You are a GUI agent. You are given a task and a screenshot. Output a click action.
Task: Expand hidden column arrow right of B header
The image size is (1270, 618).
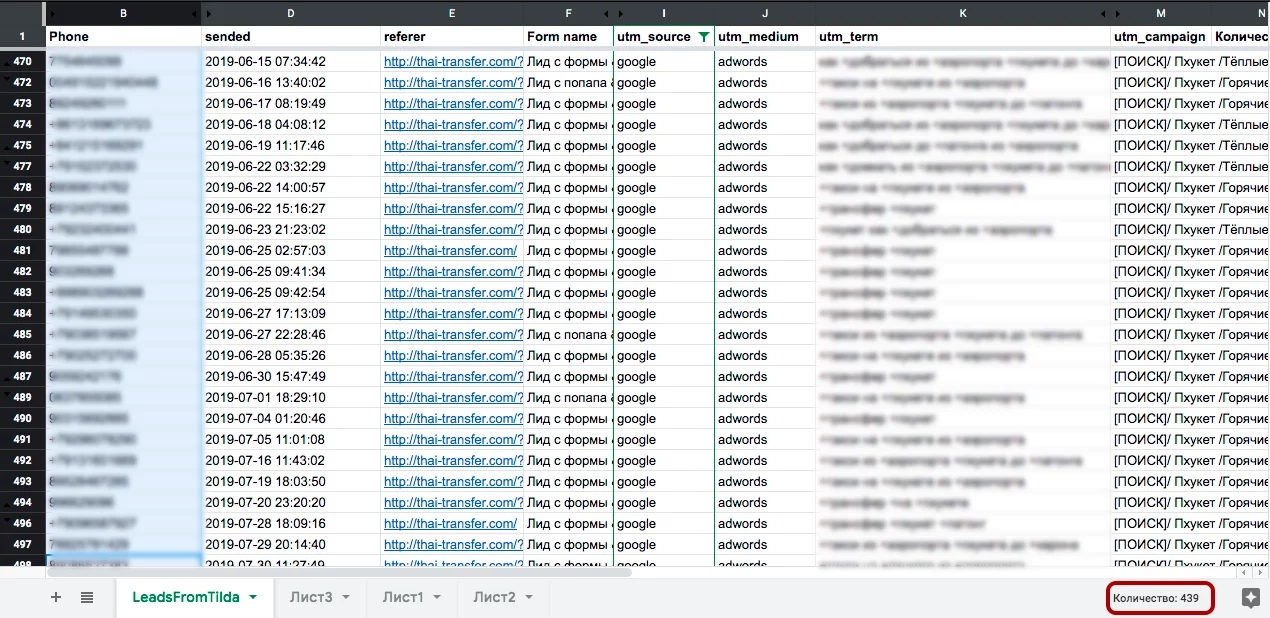coord(193,13)
